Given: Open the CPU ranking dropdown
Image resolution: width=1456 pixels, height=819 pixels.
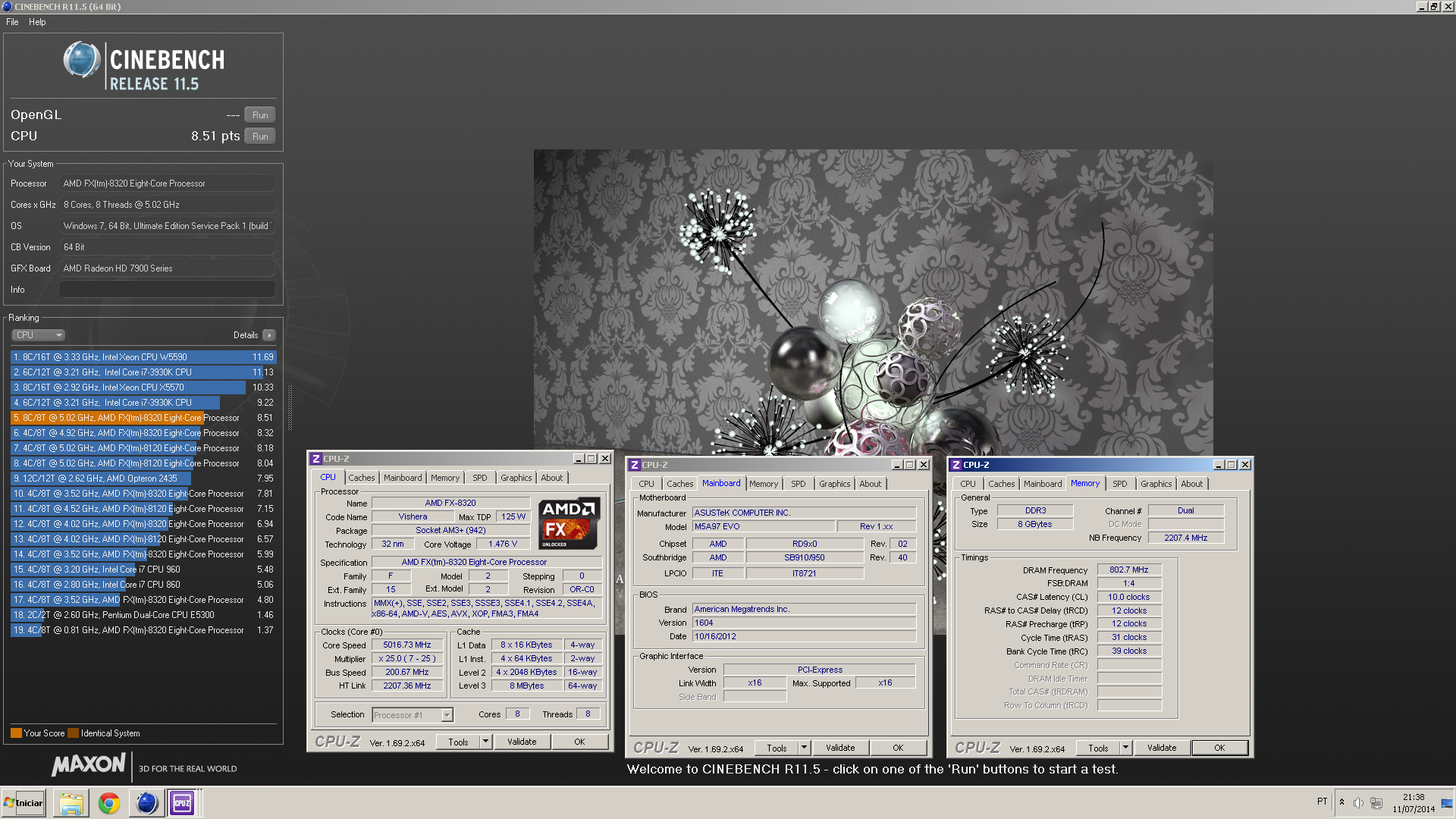Looking at the screenshot, I should [38, 335].
